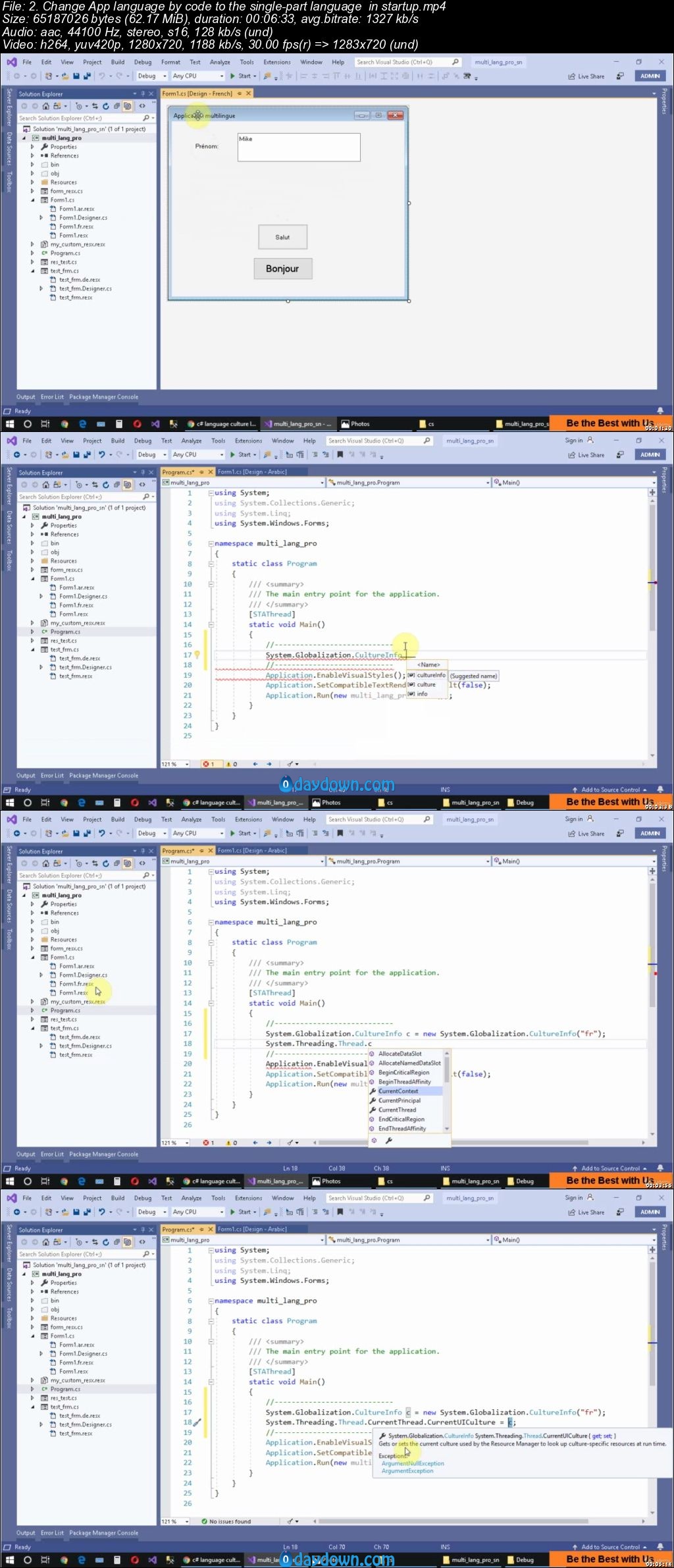Open the Main() member dropdown in the culture-suggestion frame
Viewport: 674px width, 1568px height.
[573, 483]
